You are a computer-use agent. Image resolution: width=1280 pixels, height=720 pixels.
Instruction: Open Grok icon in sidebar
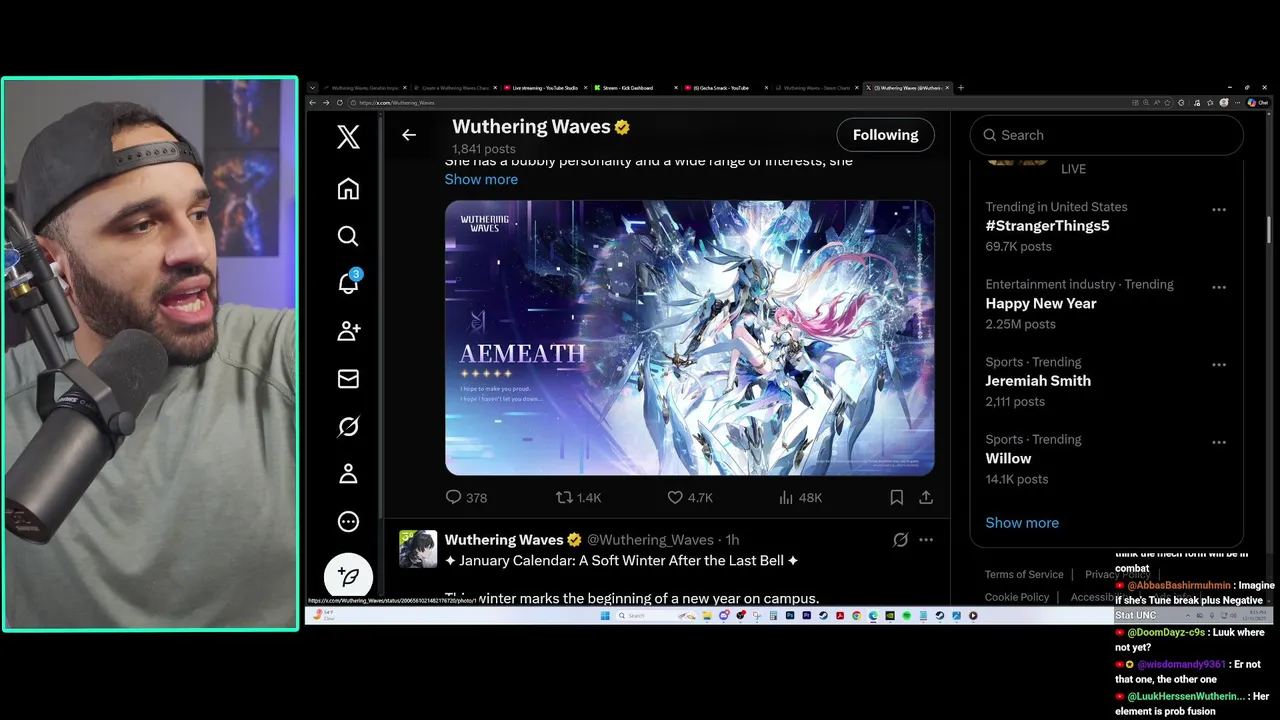348,427
